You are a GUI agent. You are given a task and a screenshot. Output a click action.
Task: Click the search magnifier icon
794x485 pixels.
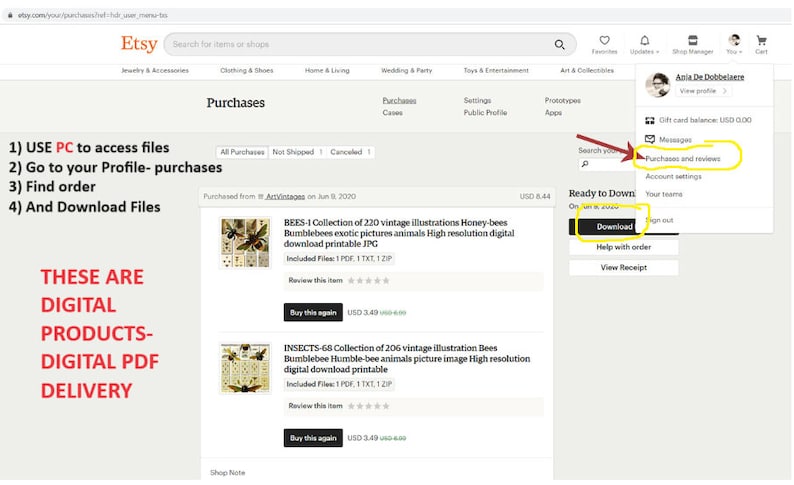point(560,45)
